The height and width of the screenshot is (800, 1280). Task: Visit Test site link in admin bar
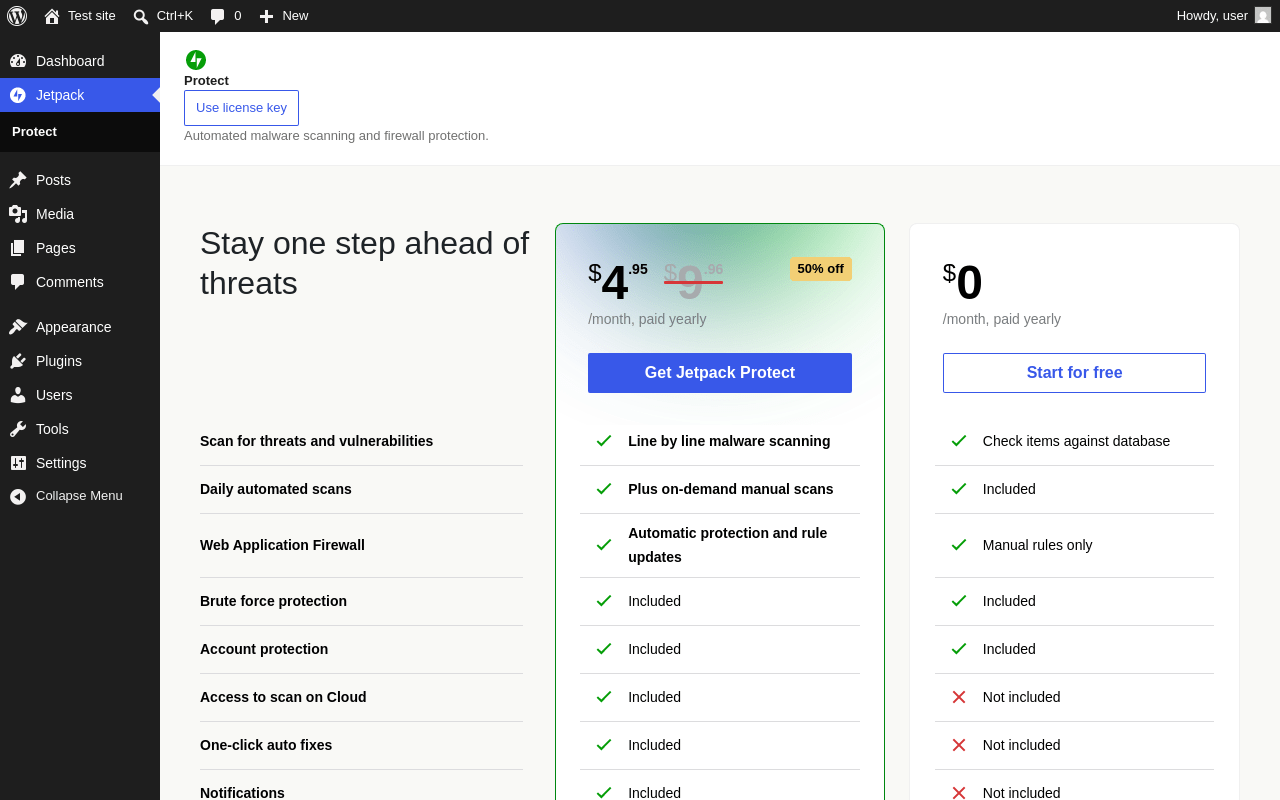[80, 16]
